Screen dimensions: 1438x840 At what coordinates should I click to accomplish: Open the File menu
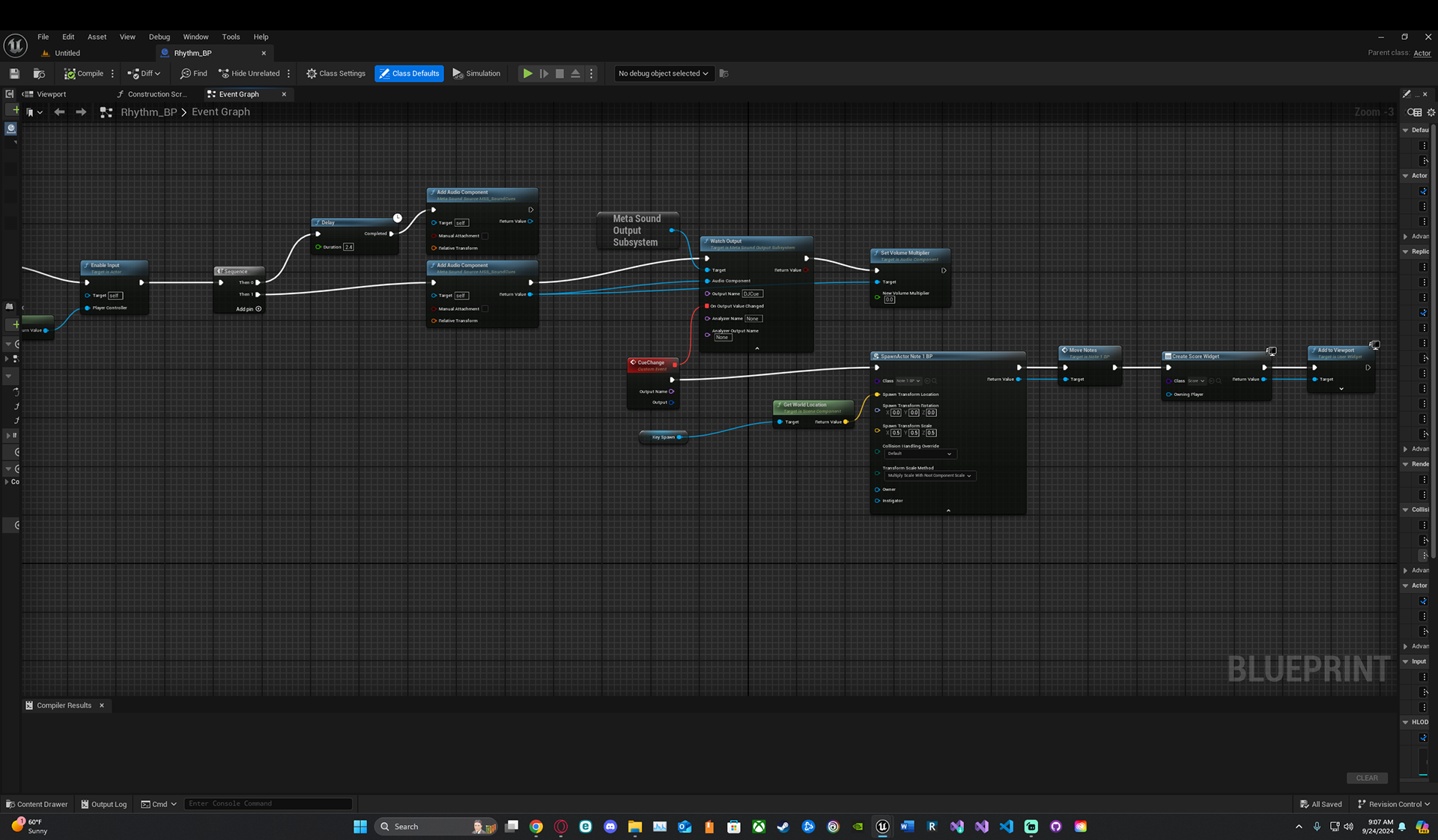pyautogui.click(x=43, y=37)
